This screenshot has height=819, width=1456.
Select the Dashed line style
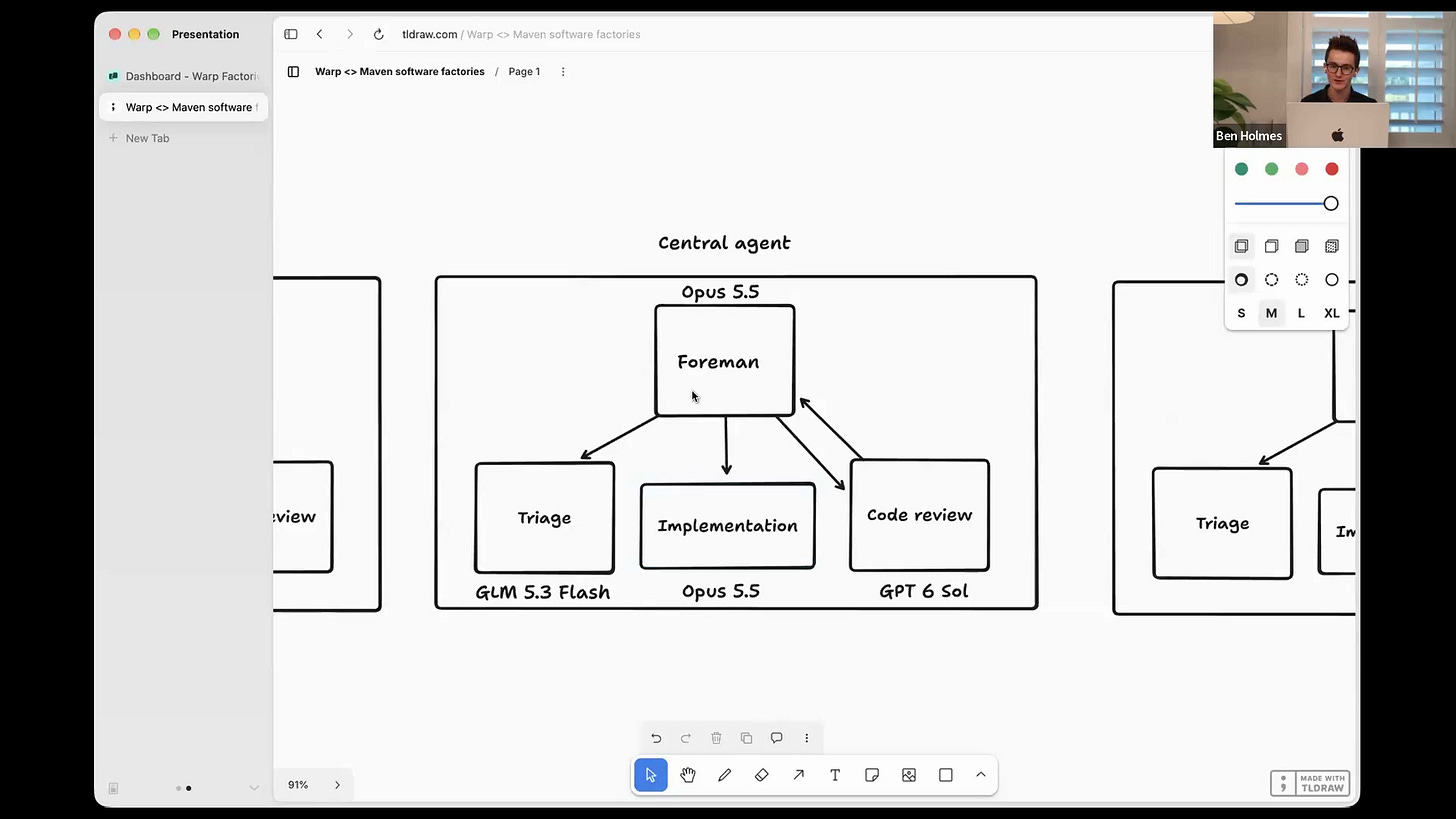point(1271,280)
